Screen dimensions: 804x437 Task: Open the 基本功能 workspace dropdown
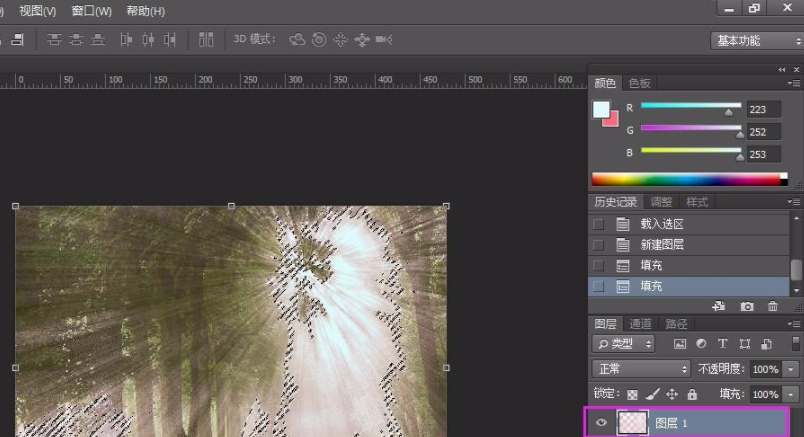[x=751, y=40]
